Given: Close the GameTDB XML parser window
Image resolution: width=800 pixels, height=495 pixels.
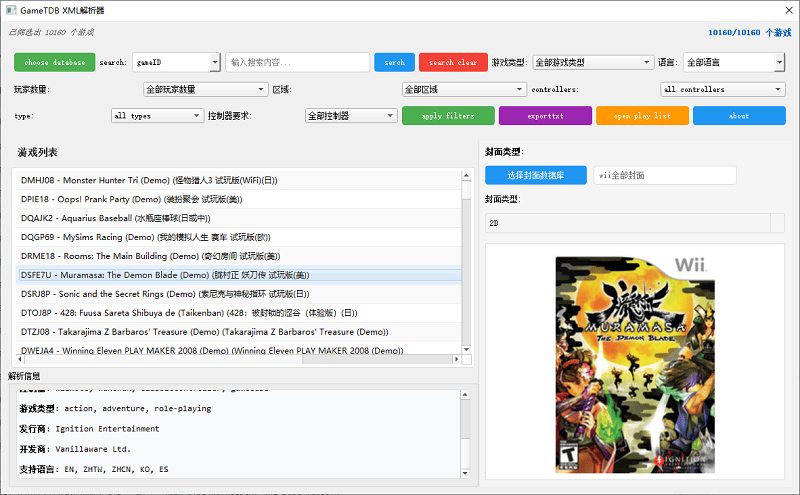Looking at the screenshot, I should coord(789,10).
